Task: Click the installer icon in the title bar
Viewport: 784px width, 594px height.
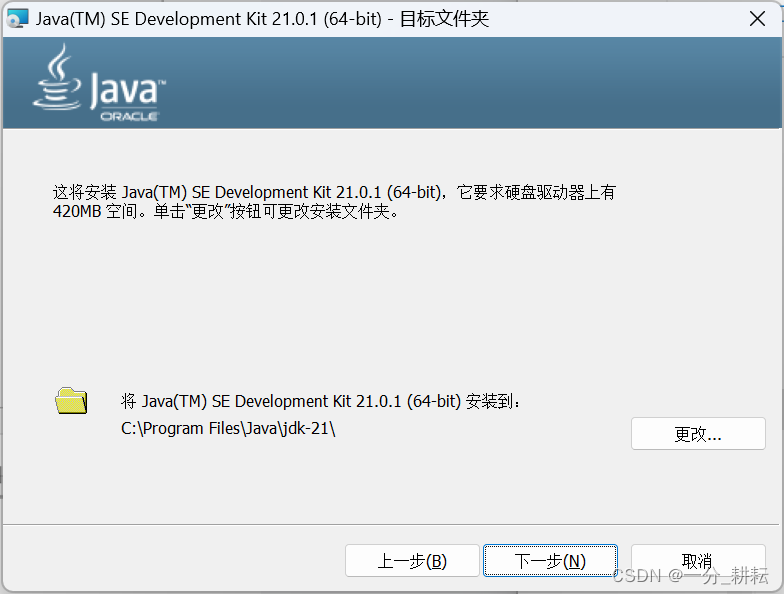Action: (x=17, y=18)
